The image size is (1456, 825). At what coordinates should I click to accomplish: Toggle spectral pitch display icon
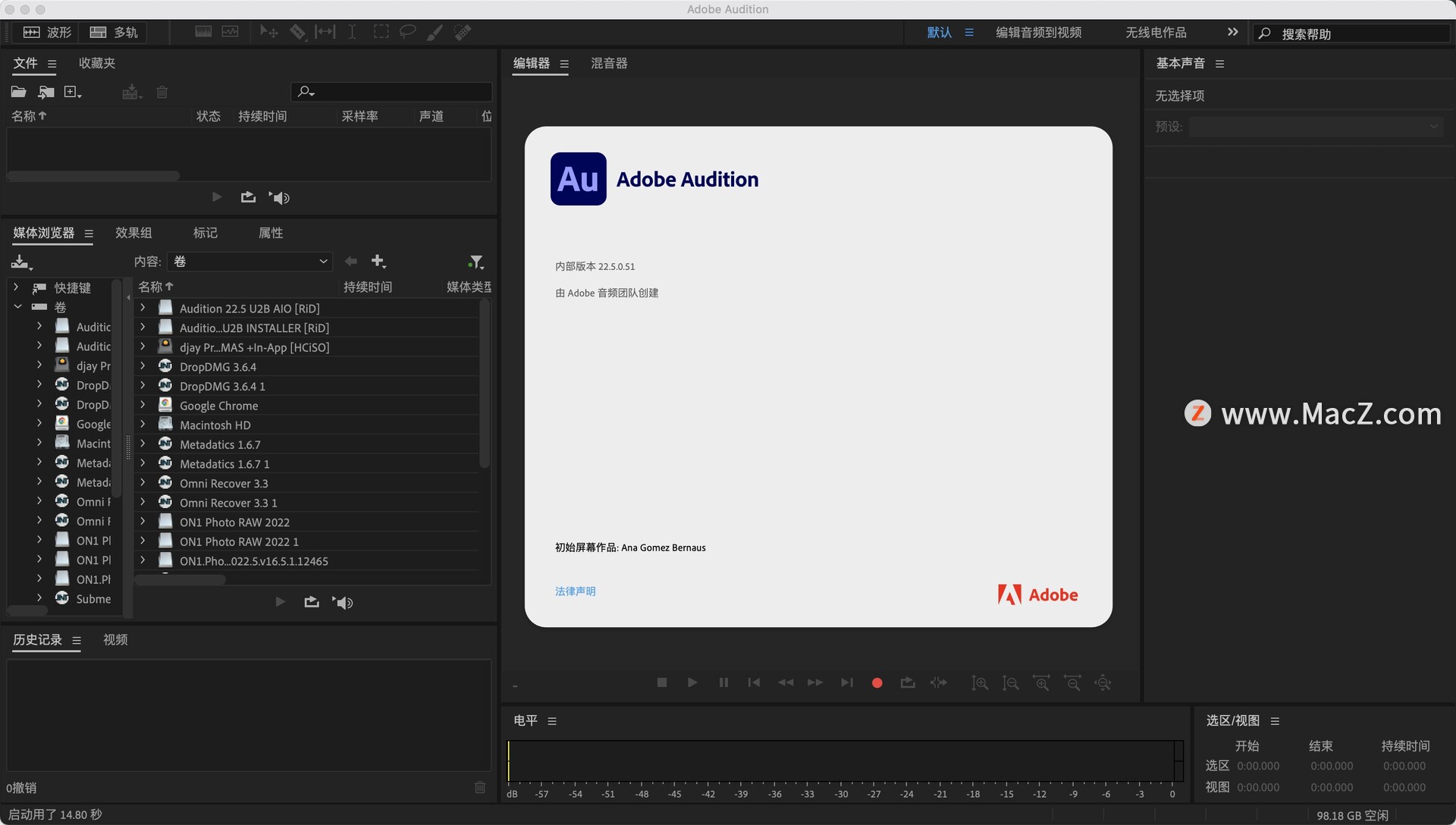(x=230, y=32)
